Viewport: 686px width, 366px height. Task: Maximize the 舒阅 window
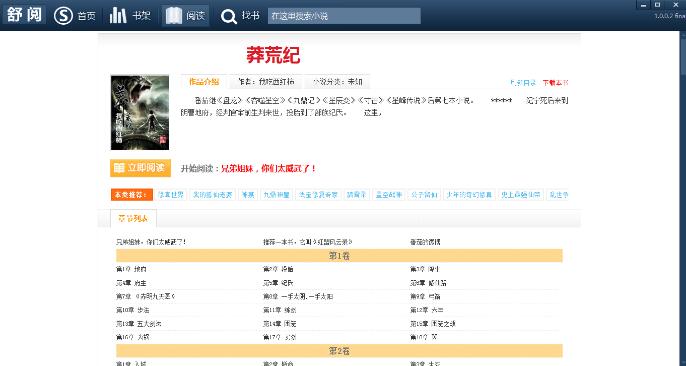tap(658, 5)
